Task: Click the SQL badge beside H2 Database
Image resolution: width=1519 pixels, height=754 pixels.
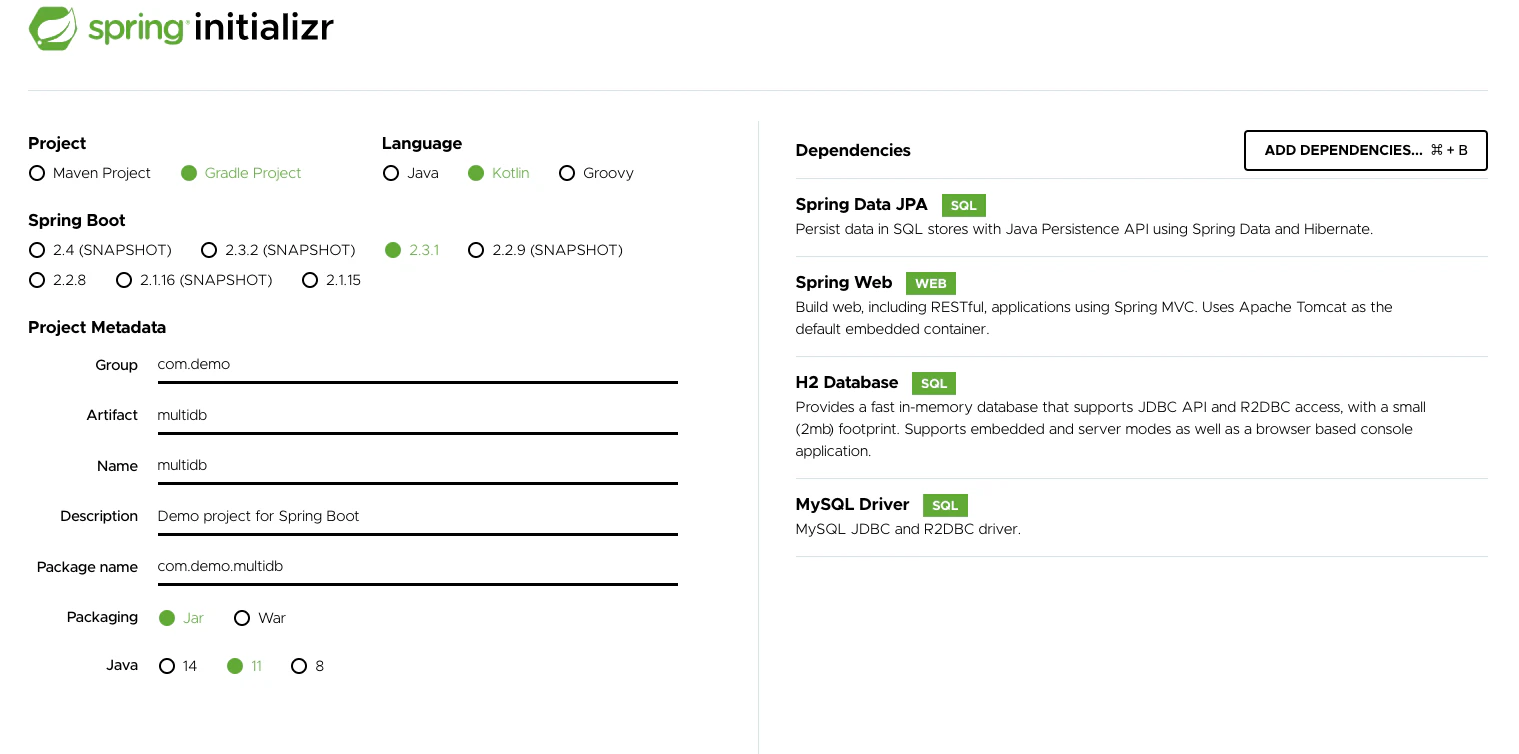Action: (x=934, y=383)
